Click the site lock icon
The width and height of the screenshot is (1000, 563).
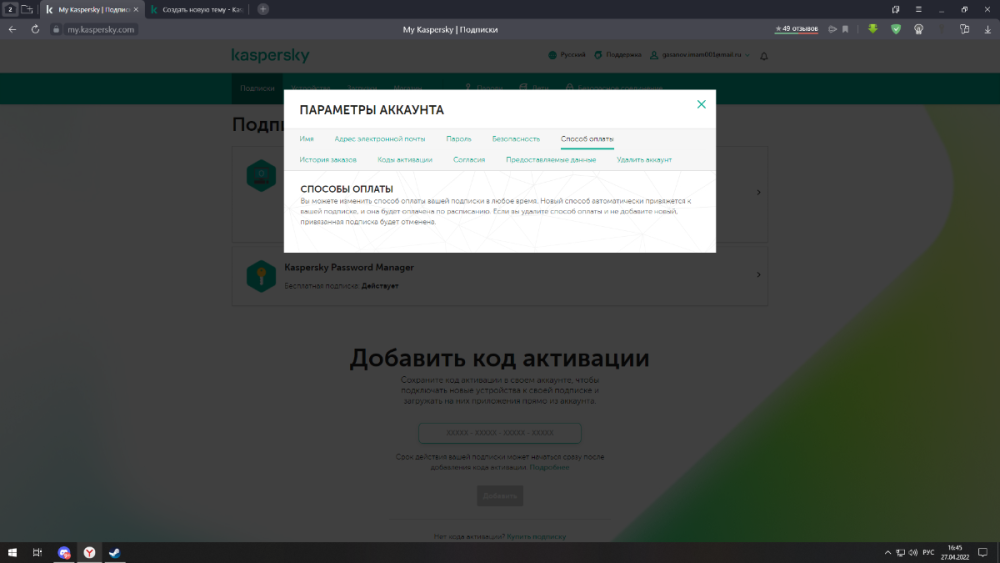tap(56, 29)
